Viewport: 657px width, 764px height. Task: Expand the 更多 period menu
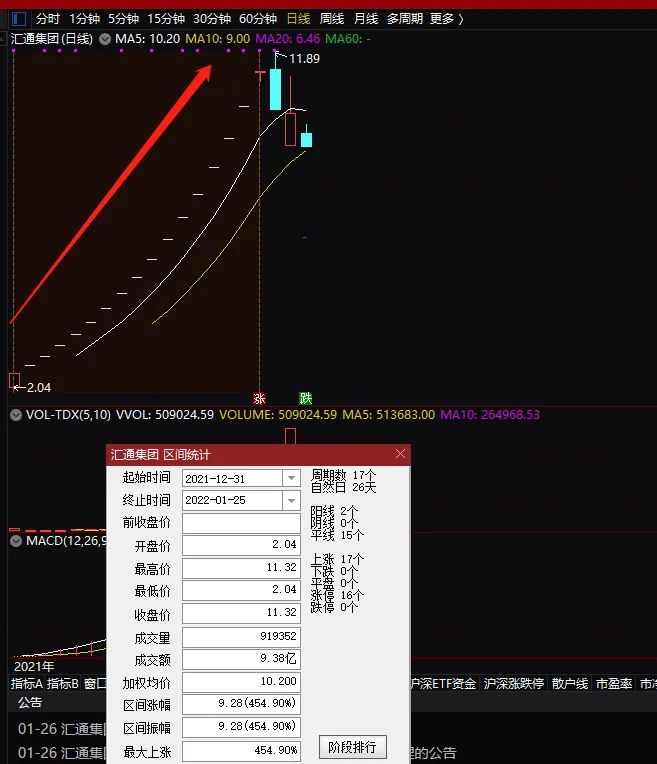(446, 19)
